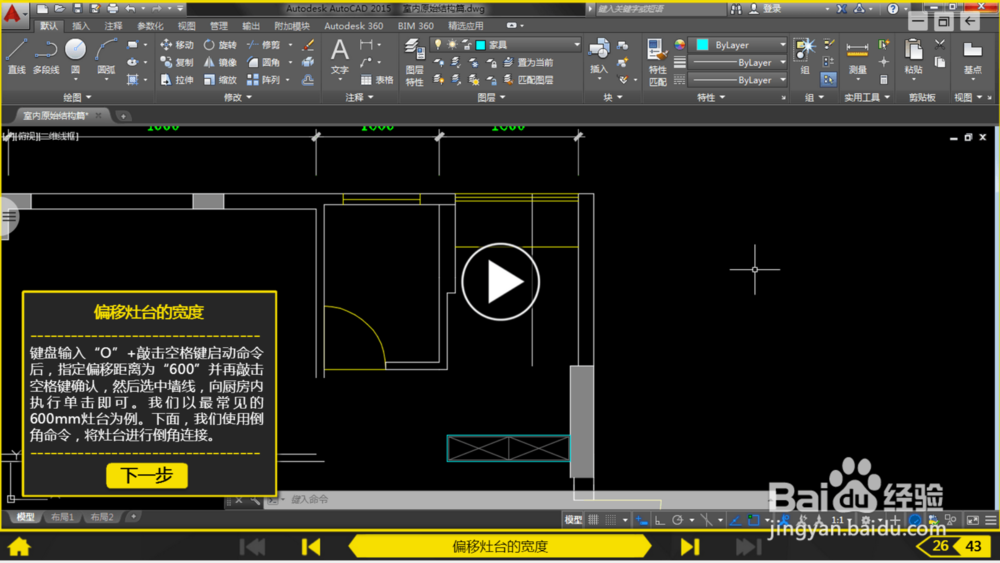
Task: Click 置为当前 (Make Current) layer button
Action: [529, 62]
